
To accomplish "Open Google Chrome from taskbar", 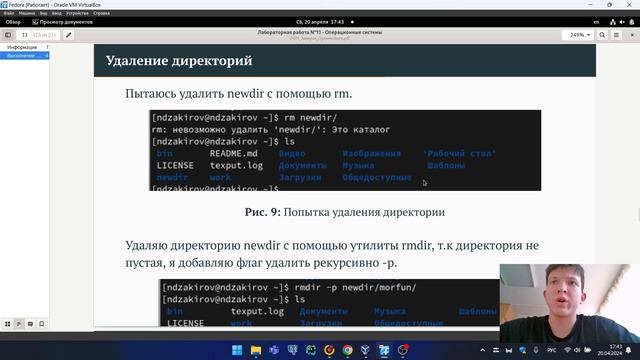I will 347,350.
